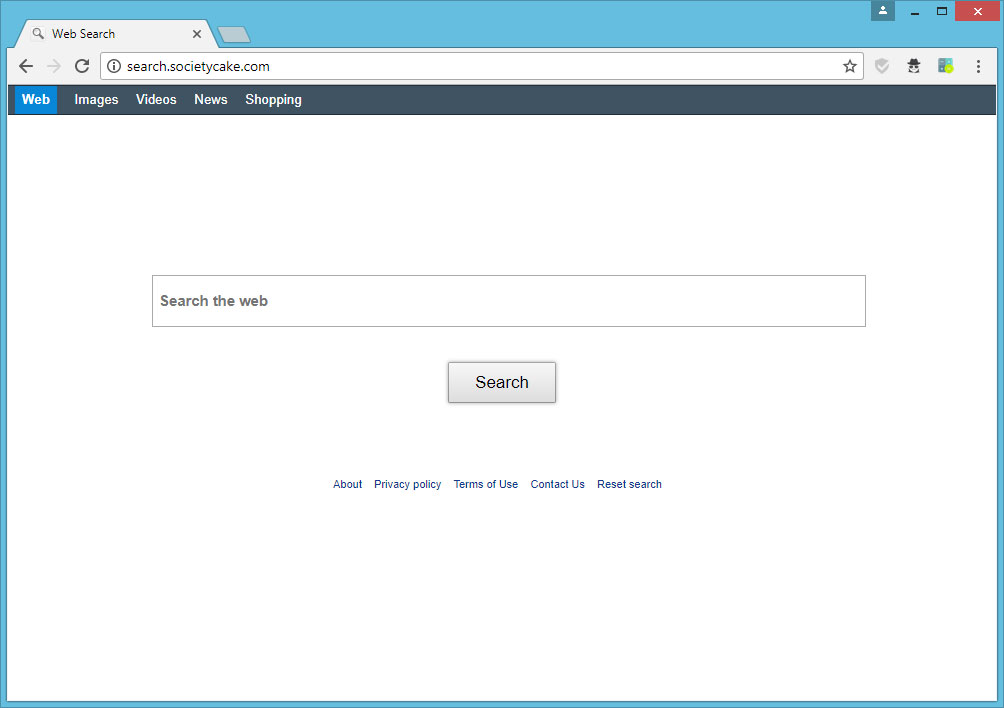Open Chrome's three-dot menu
This screenshot has width=1004, height=708.
[x=977, y=66]
